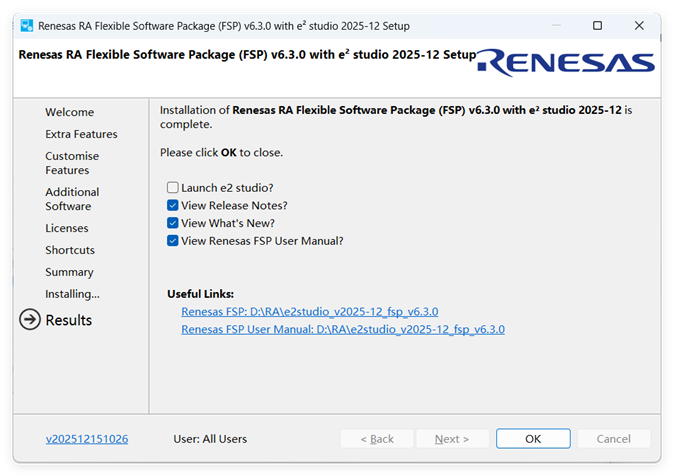
Task: Select the Results step label
Action: [x=69, y=320]
